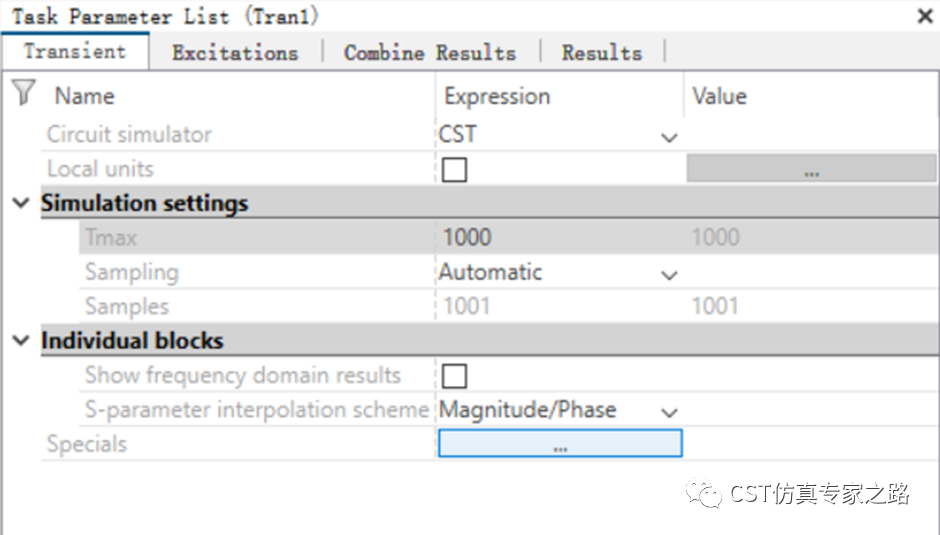Switch to the Excitations tab

[235, 53]
